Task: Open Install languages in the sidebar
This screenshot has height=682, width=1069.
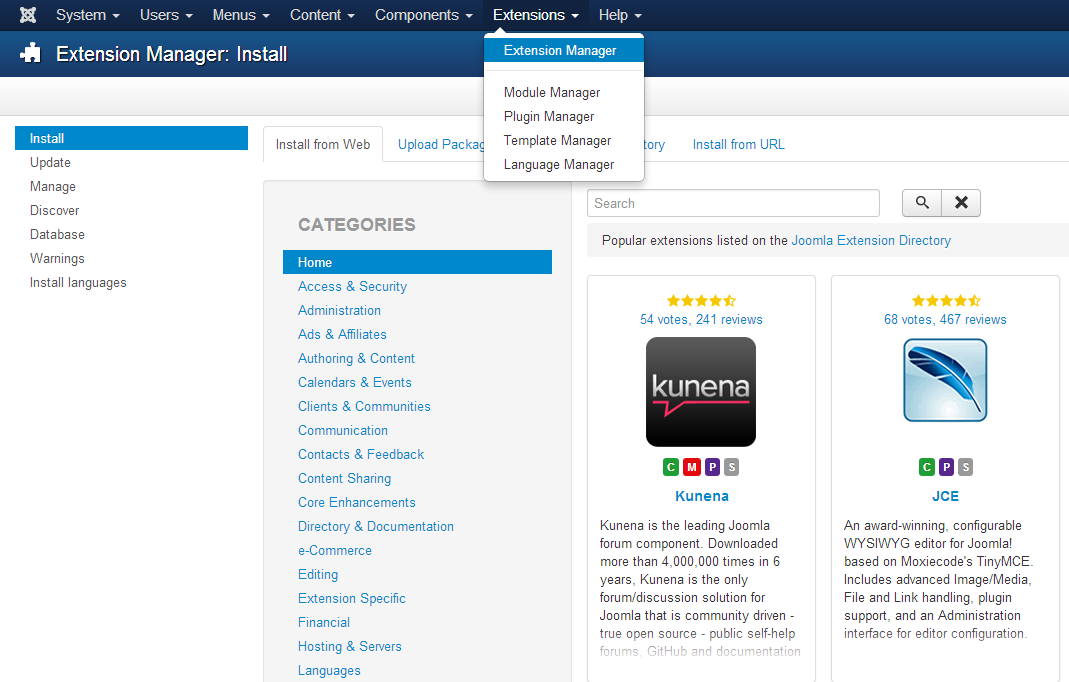Action: 78,282
